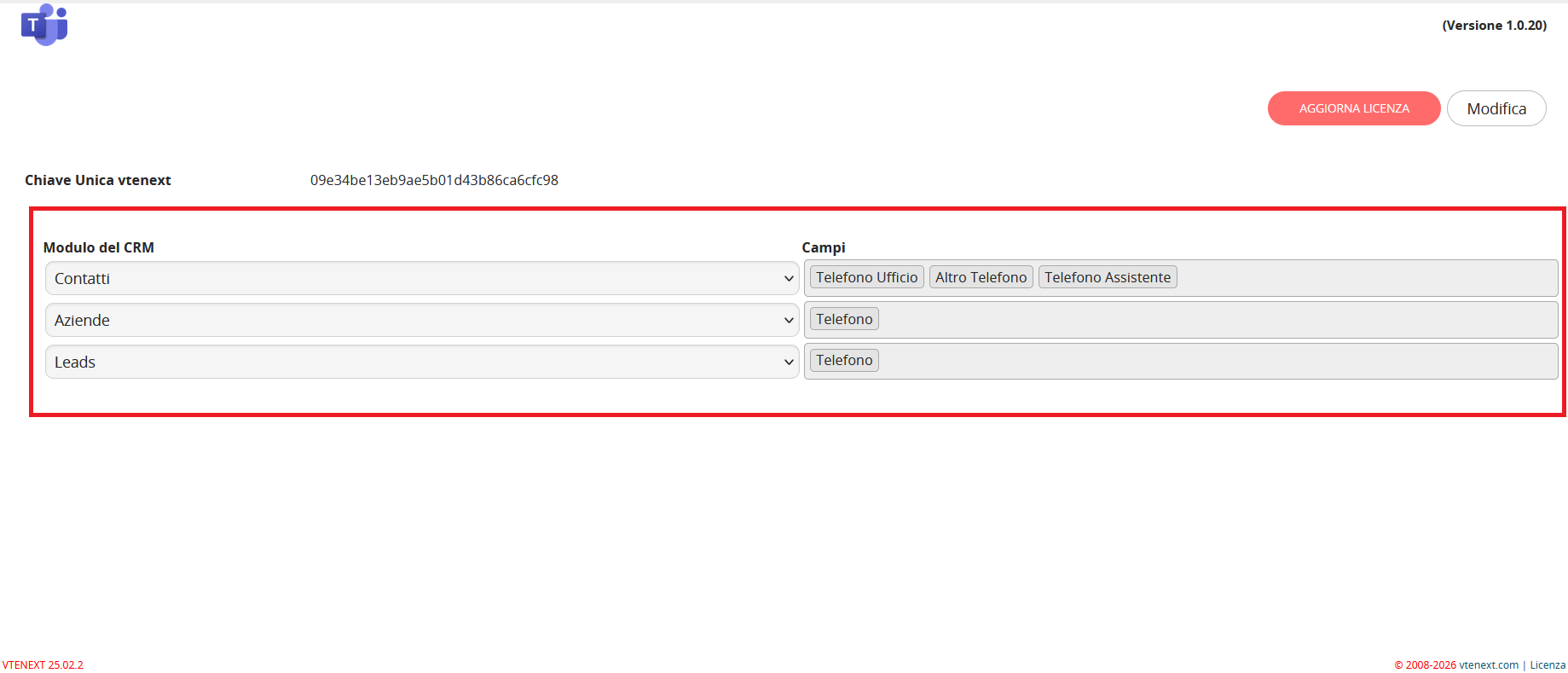Click the Modifica button
The image size is (1568, 673).
click(1496, 108)
